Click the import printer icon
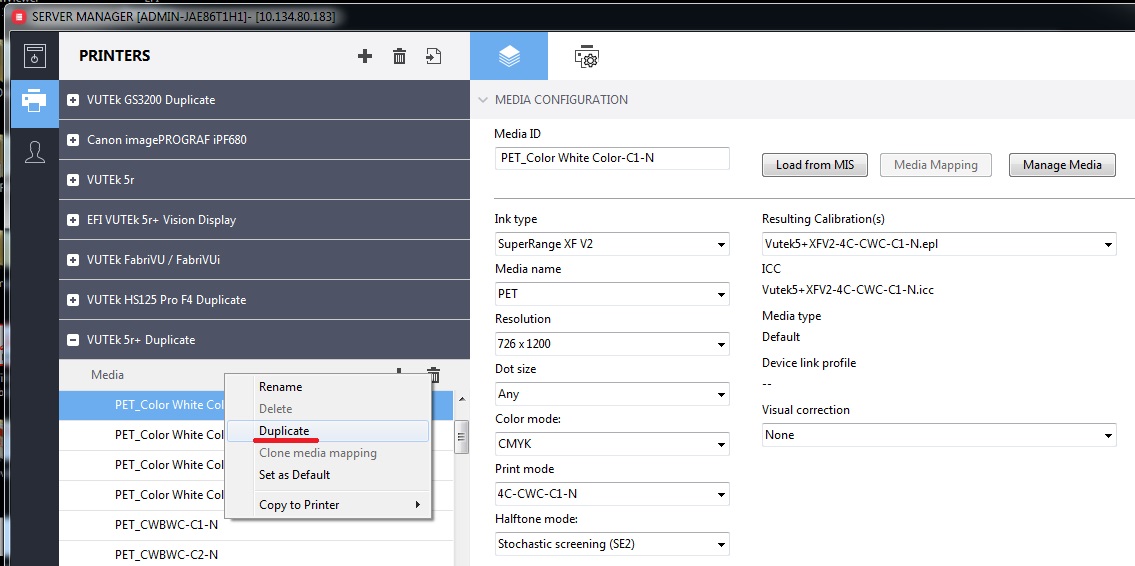The image size is (1135, 566). (x=433, y=56)
